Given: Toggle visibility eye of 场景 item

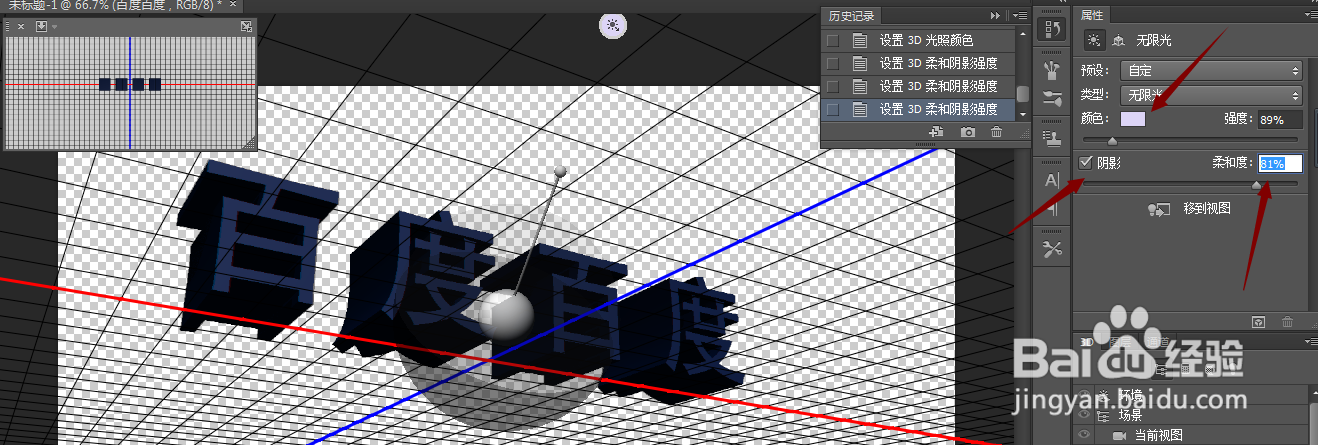Looking at the screenshot, I should (x=1086, y=414).
